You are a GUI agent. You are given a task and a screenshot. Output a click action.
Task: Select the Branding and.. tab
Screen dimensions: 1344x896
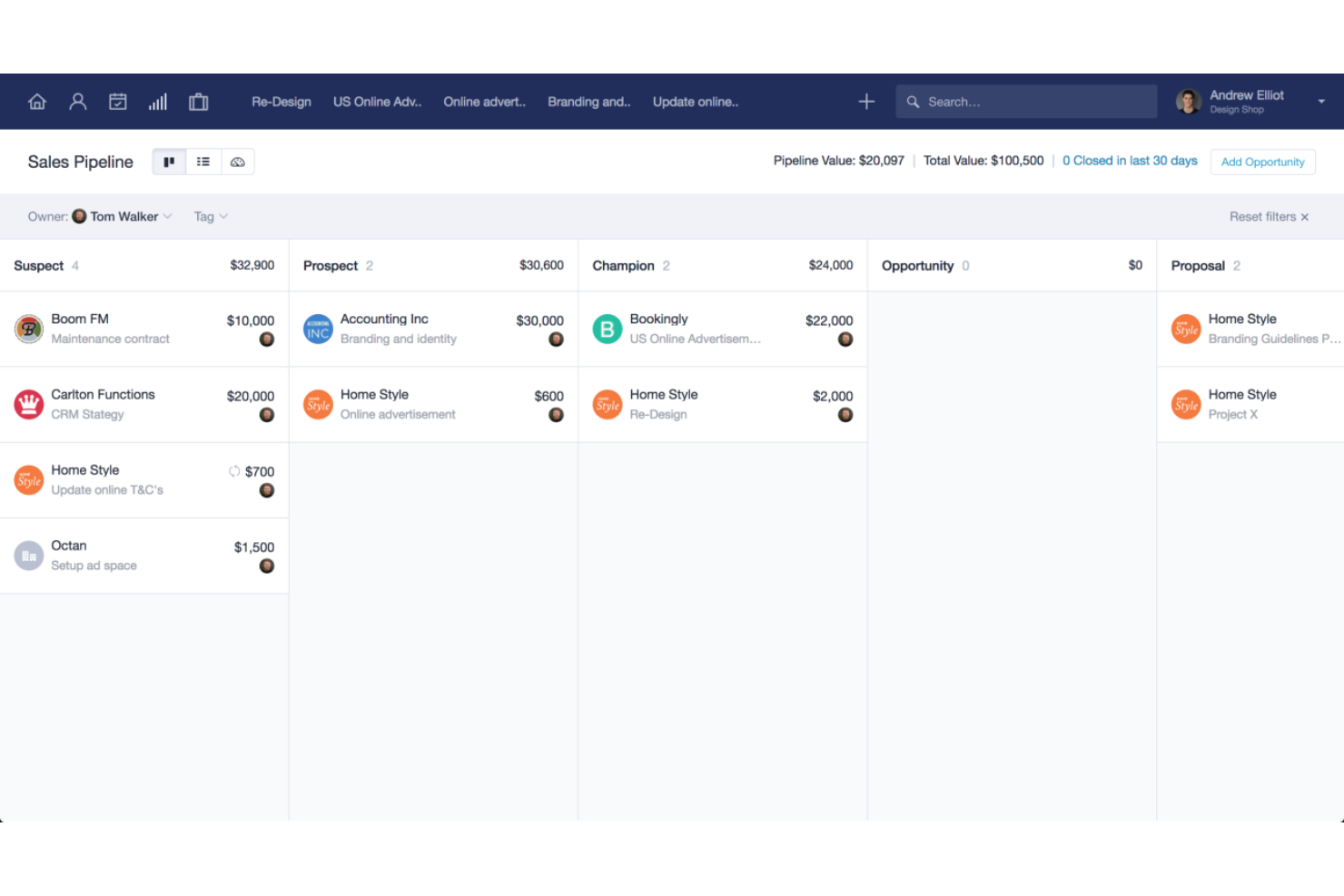pyautogui.click(x=588, y=102)
